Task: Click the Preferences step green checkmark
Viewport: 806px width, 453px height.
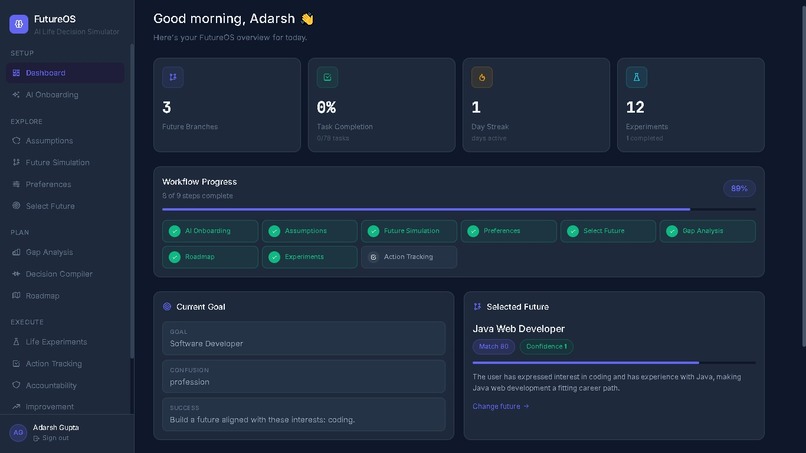Action: point(473,231)
